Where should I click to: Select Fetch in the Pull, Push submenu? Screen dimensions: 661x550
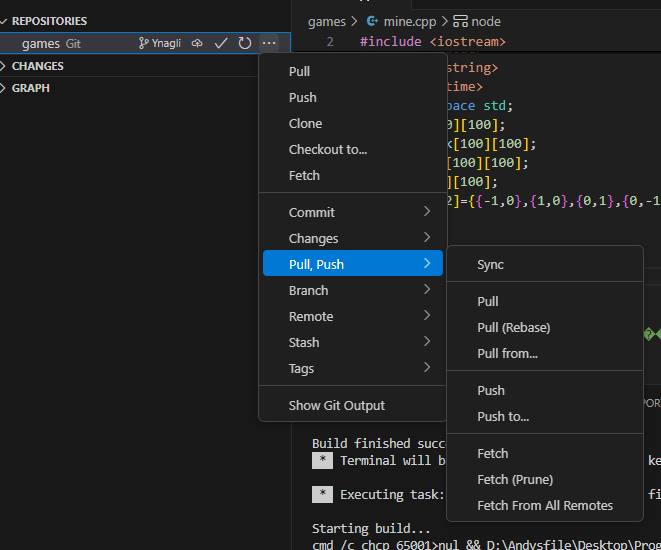(545, 454)
